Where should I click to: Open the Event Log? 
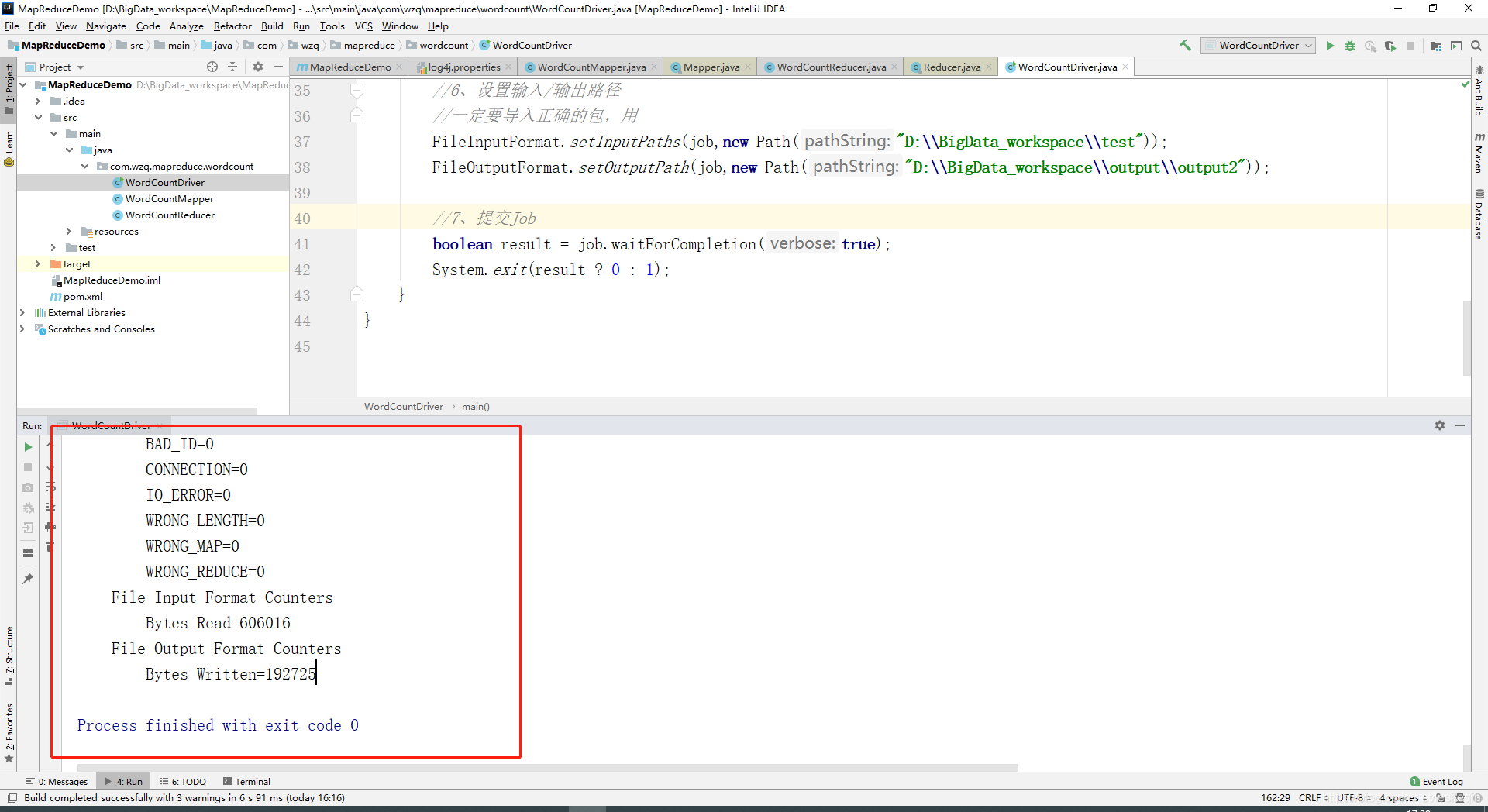click(1436, 782)
